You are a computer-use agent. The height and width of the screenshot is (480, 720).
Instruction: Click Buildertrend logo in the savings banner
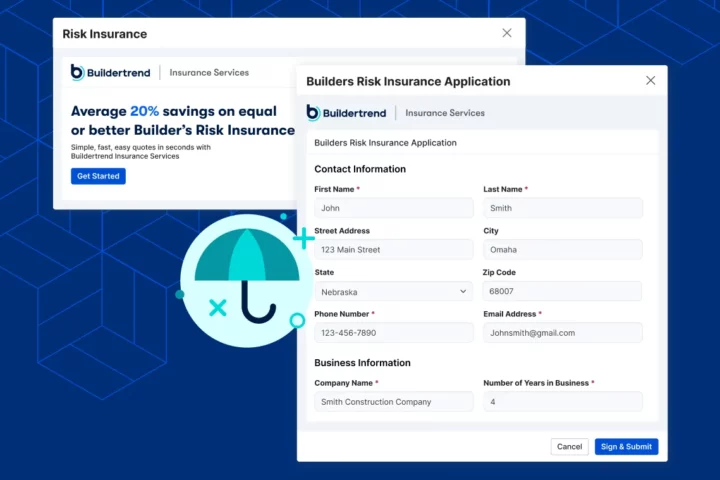coord(110,72)
